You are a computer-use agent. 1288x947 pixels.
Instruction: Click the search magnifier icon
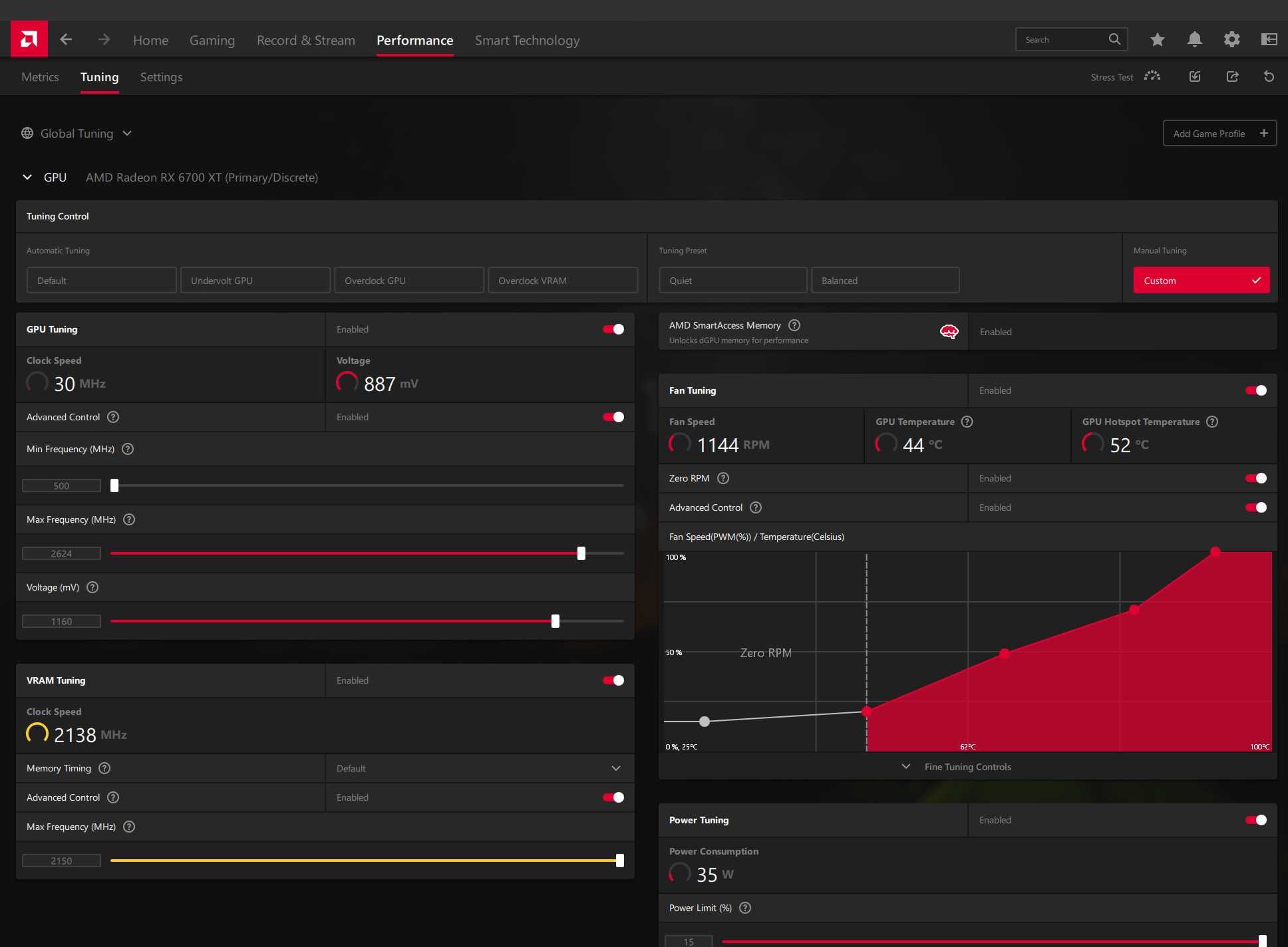(x=1115, y=39)
